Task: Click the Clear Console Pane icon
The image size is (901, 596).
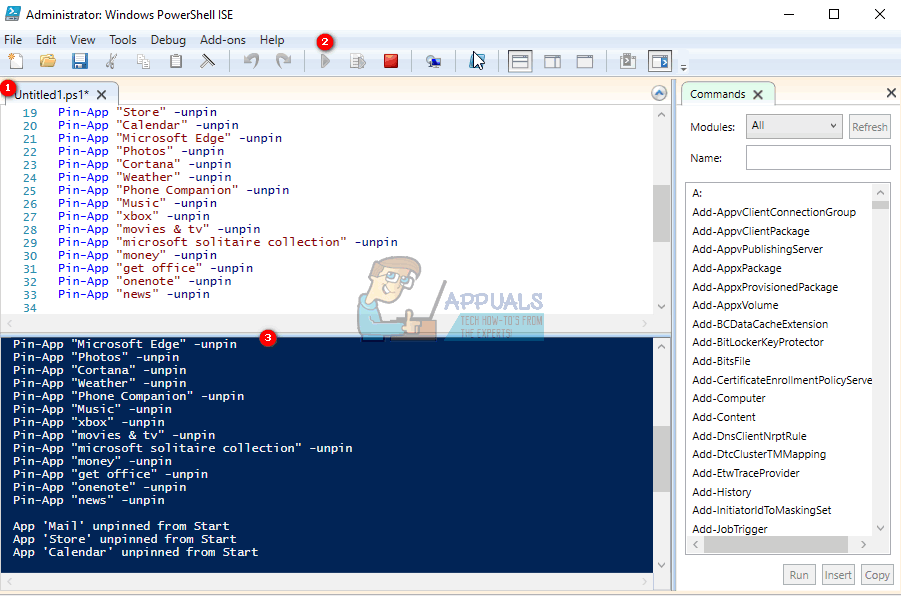Action: pos(209,62)
